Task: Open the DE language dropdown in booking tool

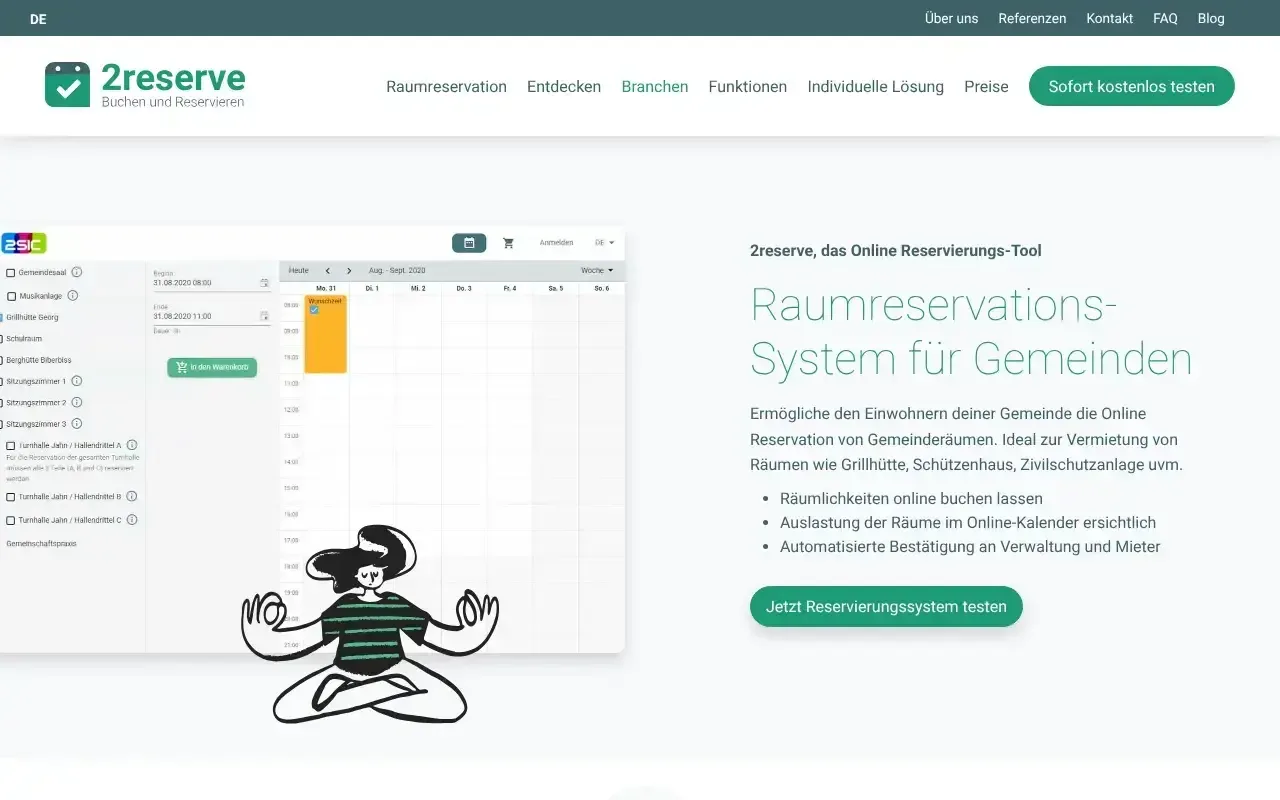Action: [604, 243]
